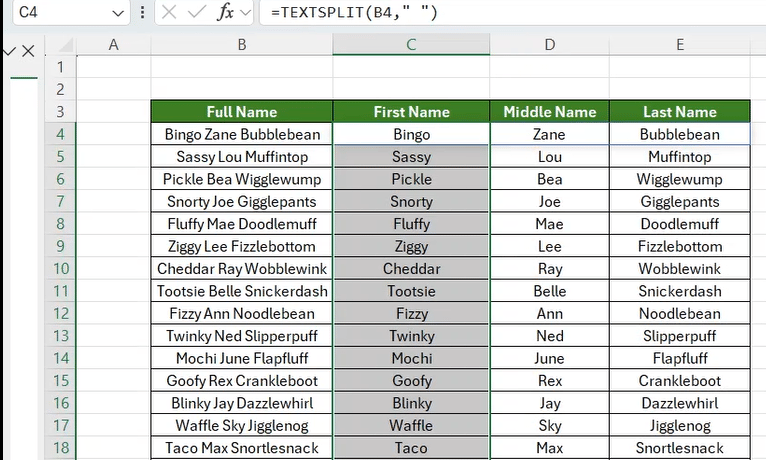The width and height of the screenshot is (766, 460).
Task: Select cell Sassy Lou Muffintop
Action: [242, 157]
